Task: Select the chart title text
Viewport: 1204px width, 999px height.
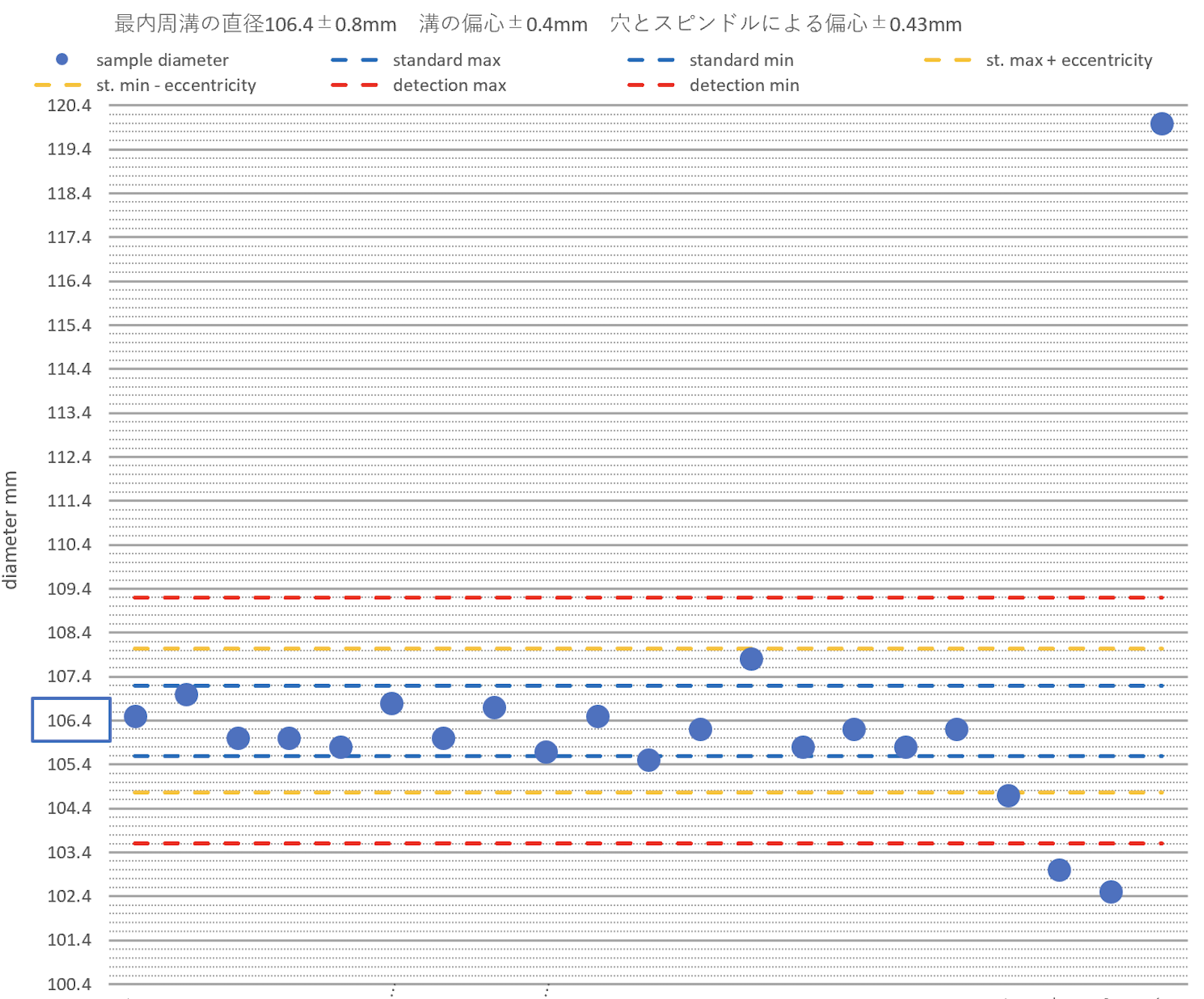Action: click(538, 24)
